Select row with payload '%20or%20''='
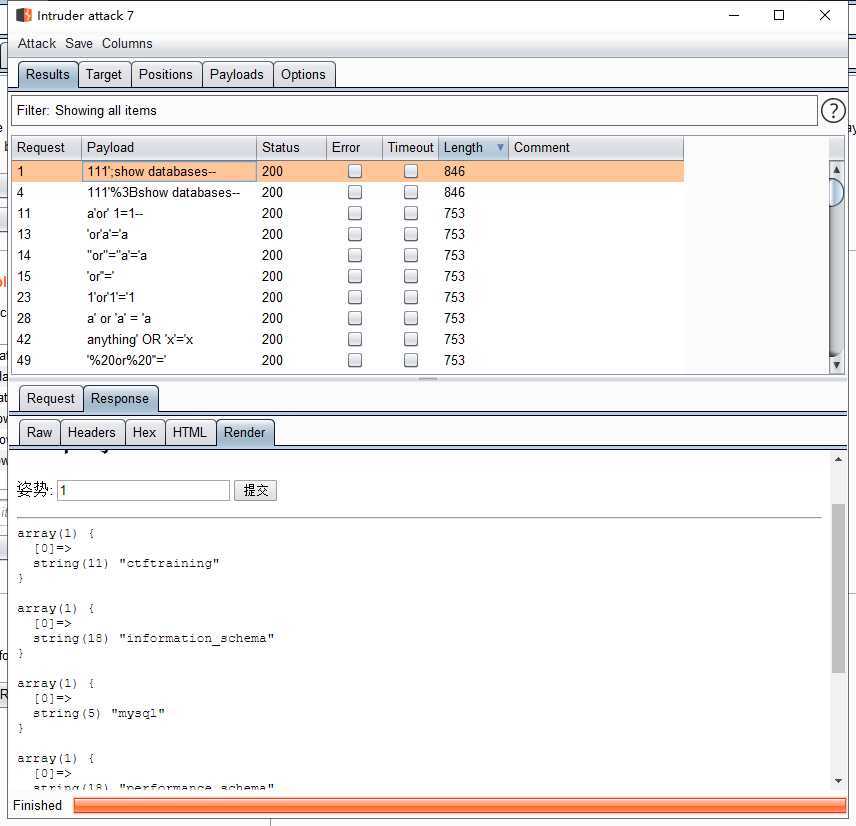The image size is (856, 826). 347,360
